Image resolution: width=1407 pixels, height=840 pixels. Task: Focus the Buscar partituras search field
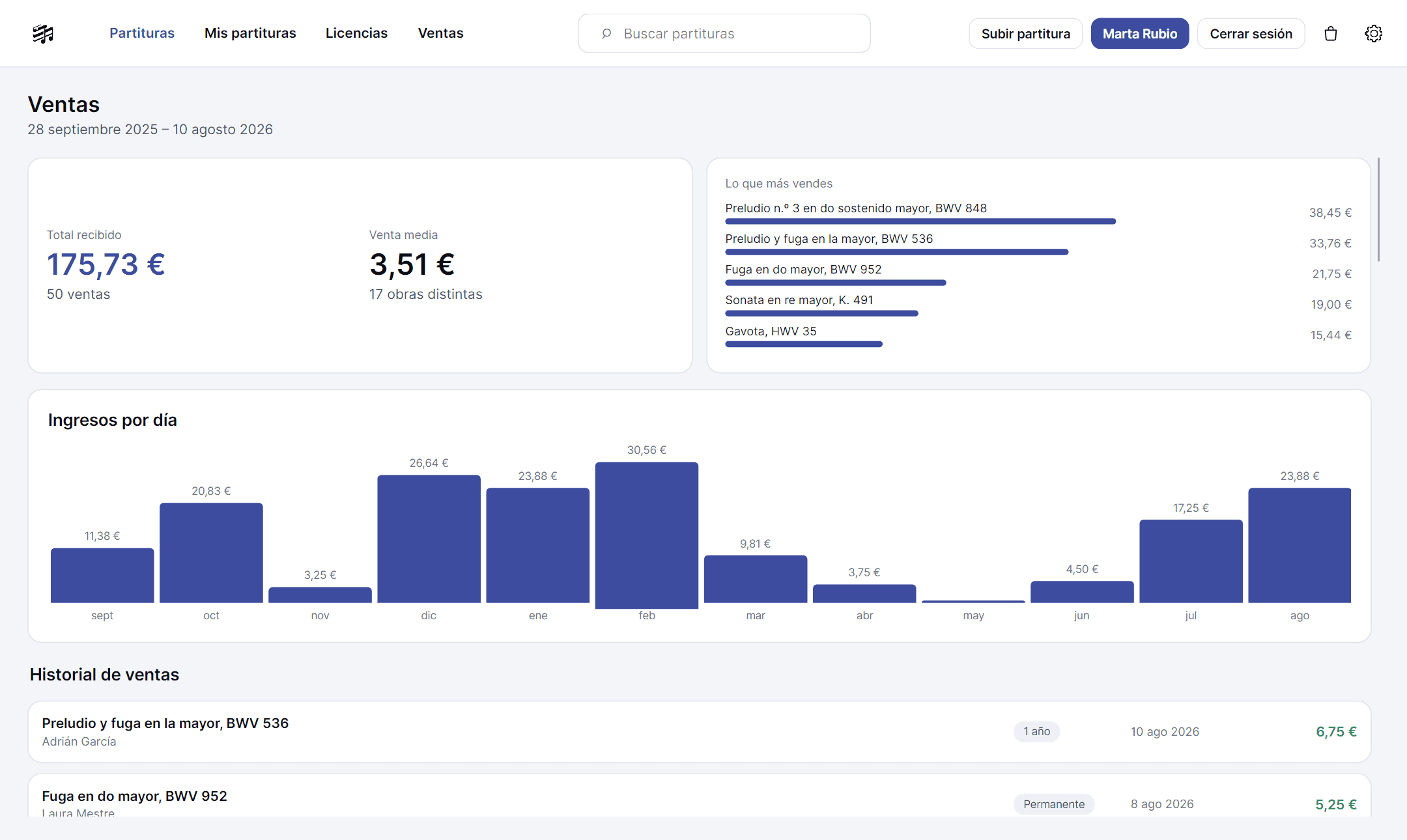tap(724, 33)
